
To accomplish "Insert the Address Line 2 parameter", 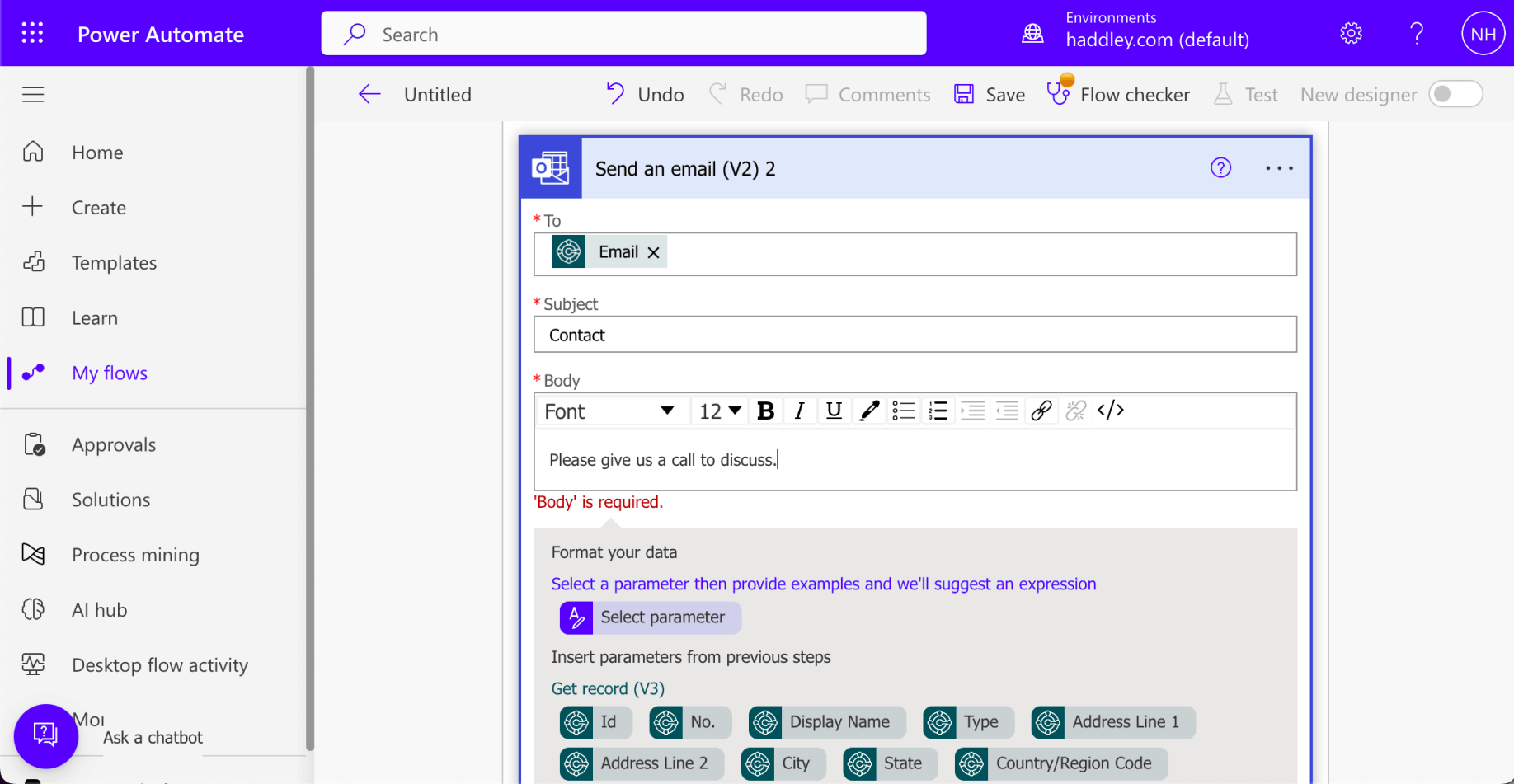I will [x=642, y=763].
